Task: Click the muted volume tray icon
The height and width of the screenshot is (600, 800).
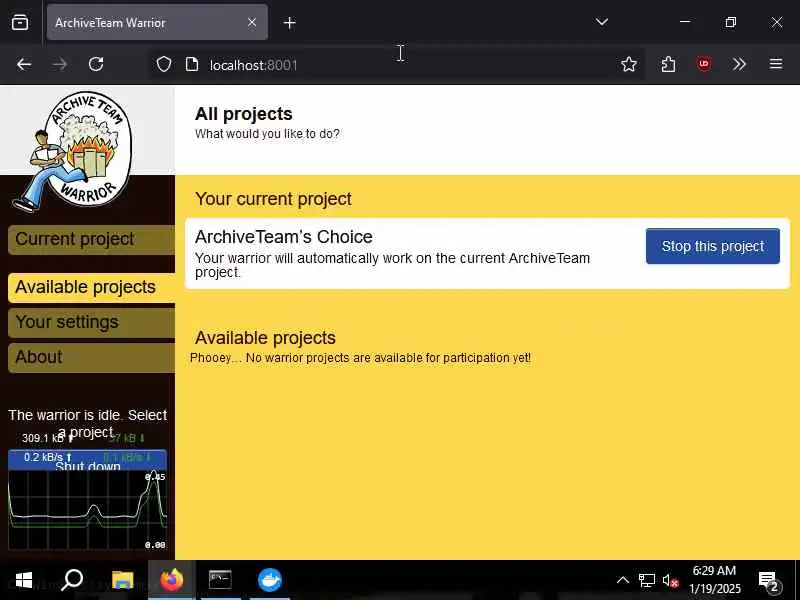Action: [670, 581]
